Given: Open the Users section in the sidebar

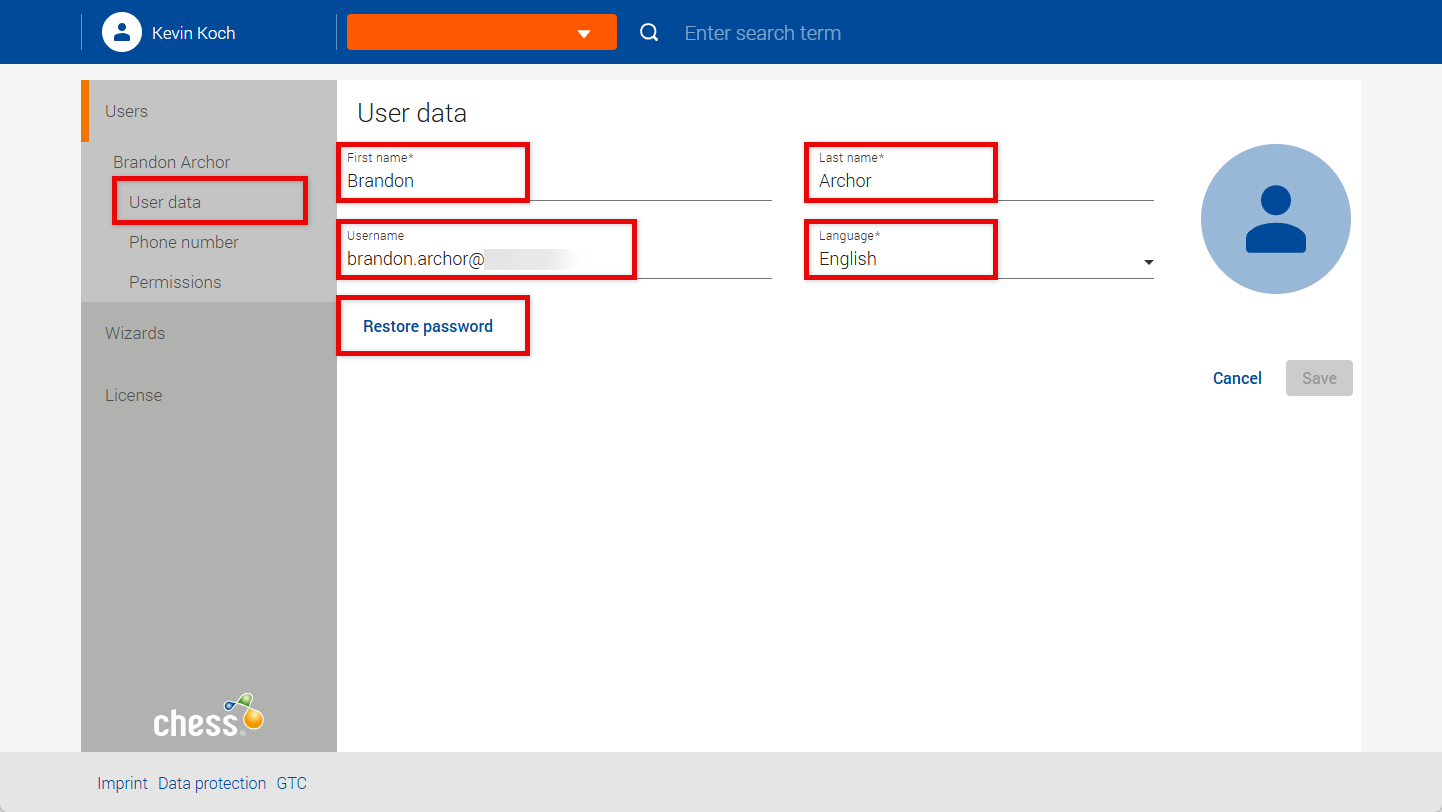Looking at the screenshot, I should (x=127, y=111).
